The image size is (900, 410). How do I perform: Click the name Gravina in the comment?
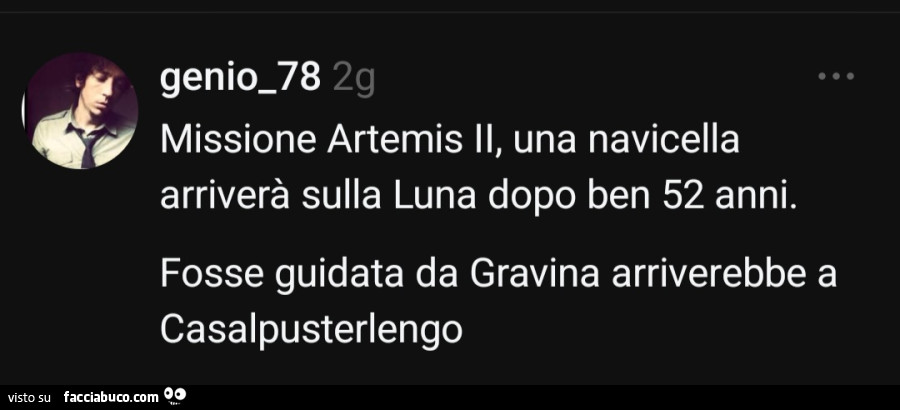(534, 275)
